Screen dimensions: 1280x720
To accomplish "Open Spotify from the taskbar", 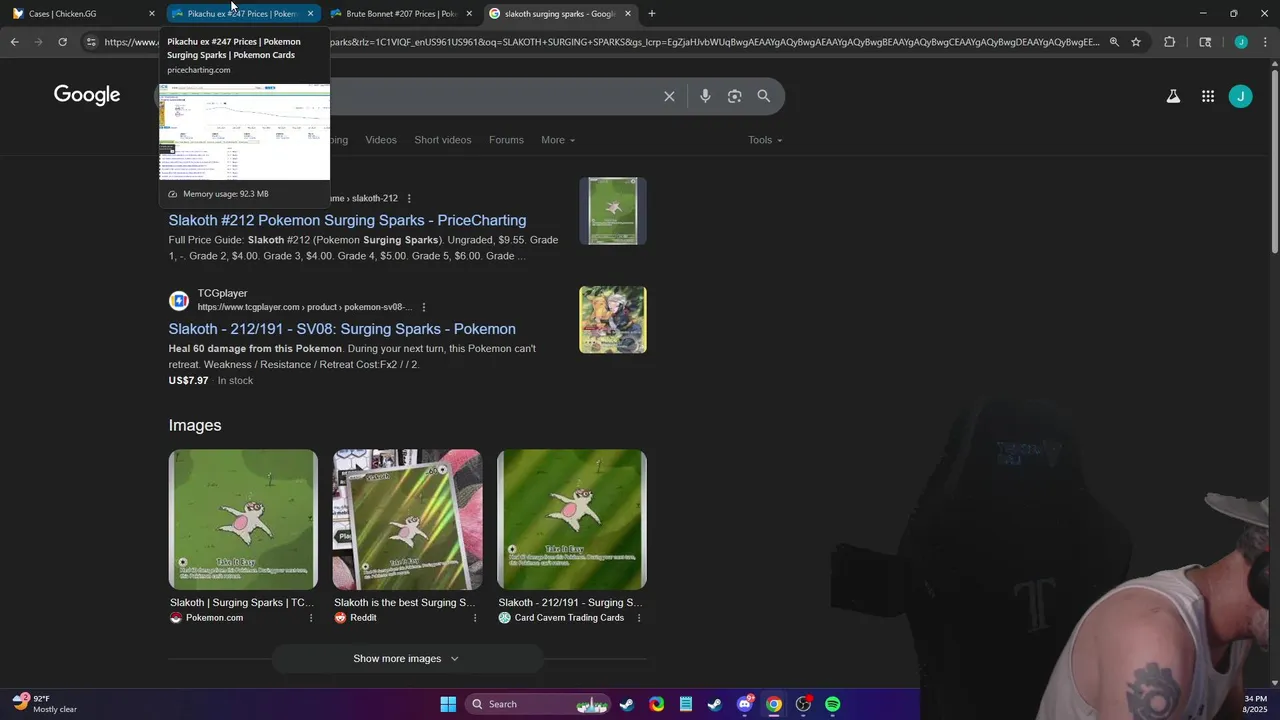I will coord(832,704).
